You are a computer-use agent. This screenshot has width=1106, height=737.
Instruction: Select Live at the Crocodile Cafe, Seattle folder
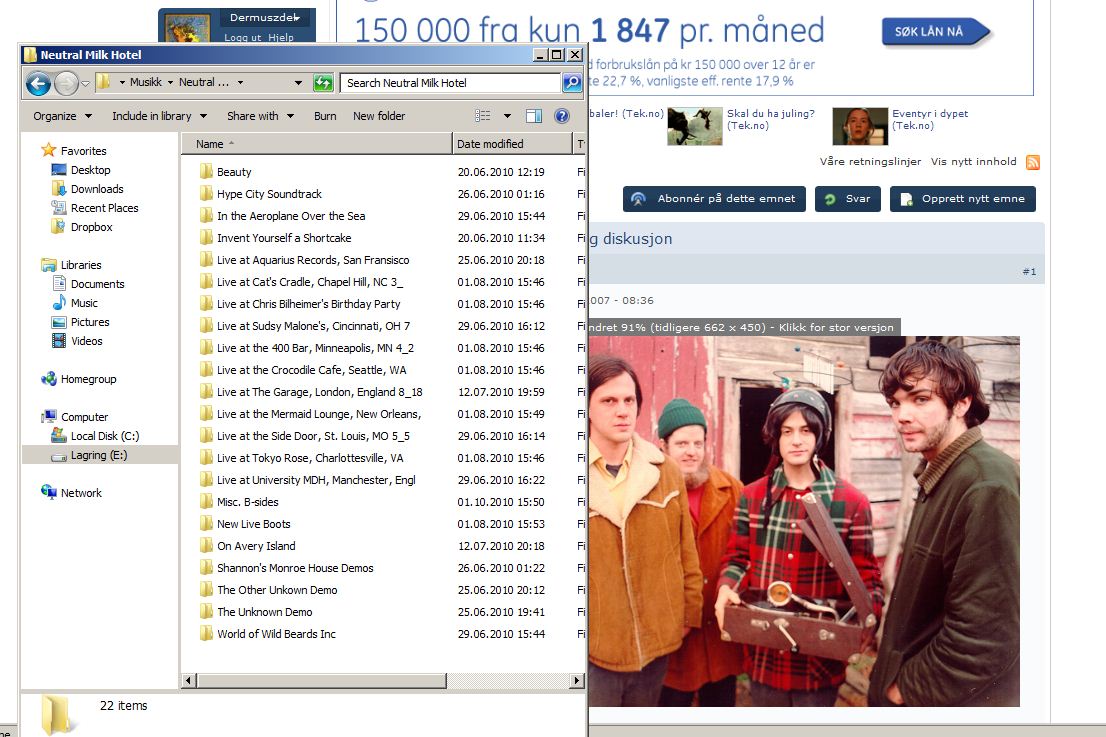tap(311, 370)
